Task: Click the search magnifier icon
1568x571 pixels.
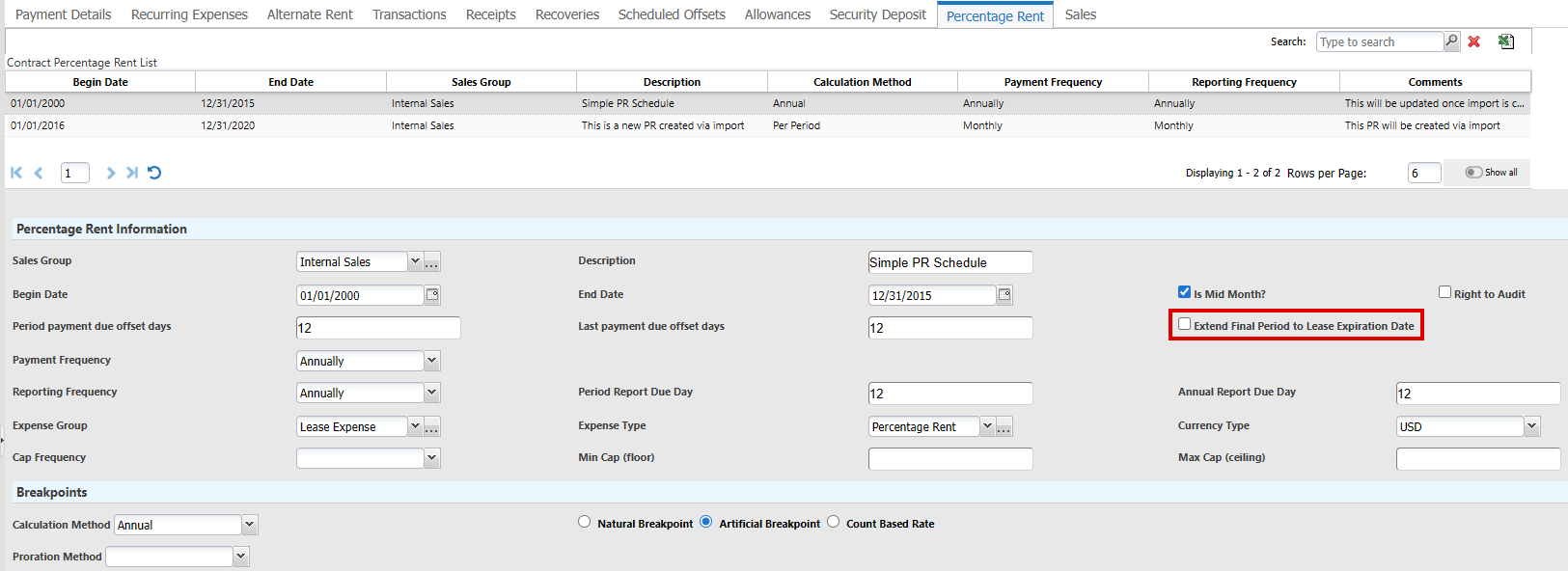Action: (x=1451, y=41)
